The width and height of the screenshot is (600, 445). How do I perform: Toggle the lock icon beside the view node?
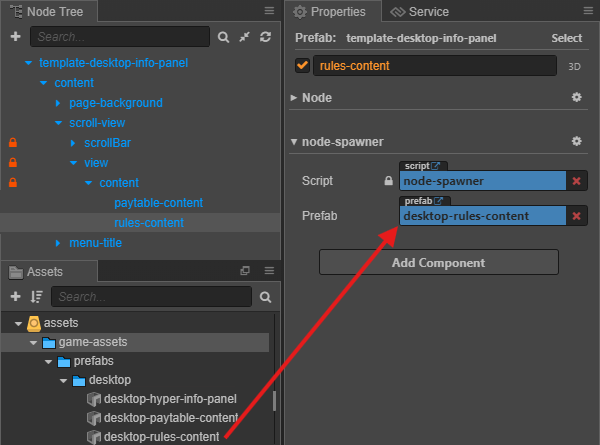click(x=13, y=163)
